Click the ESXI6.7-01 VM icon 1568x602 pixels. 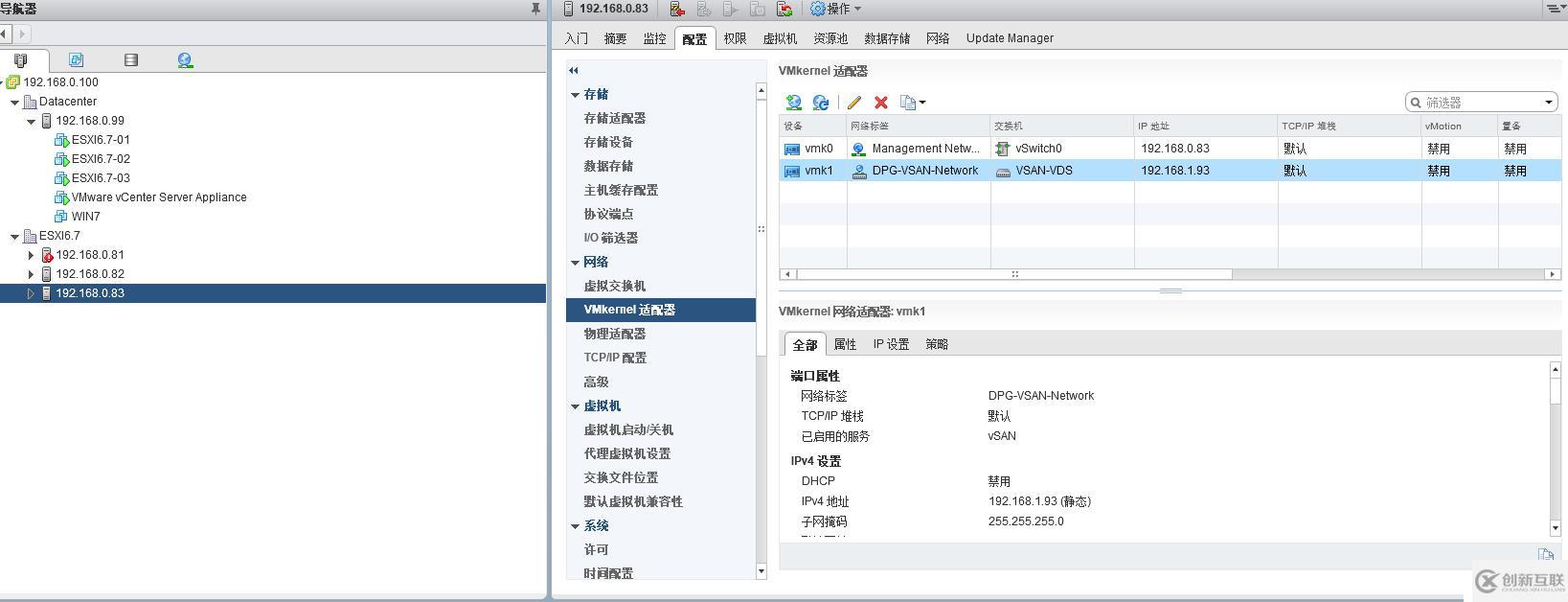click(61, 140)
